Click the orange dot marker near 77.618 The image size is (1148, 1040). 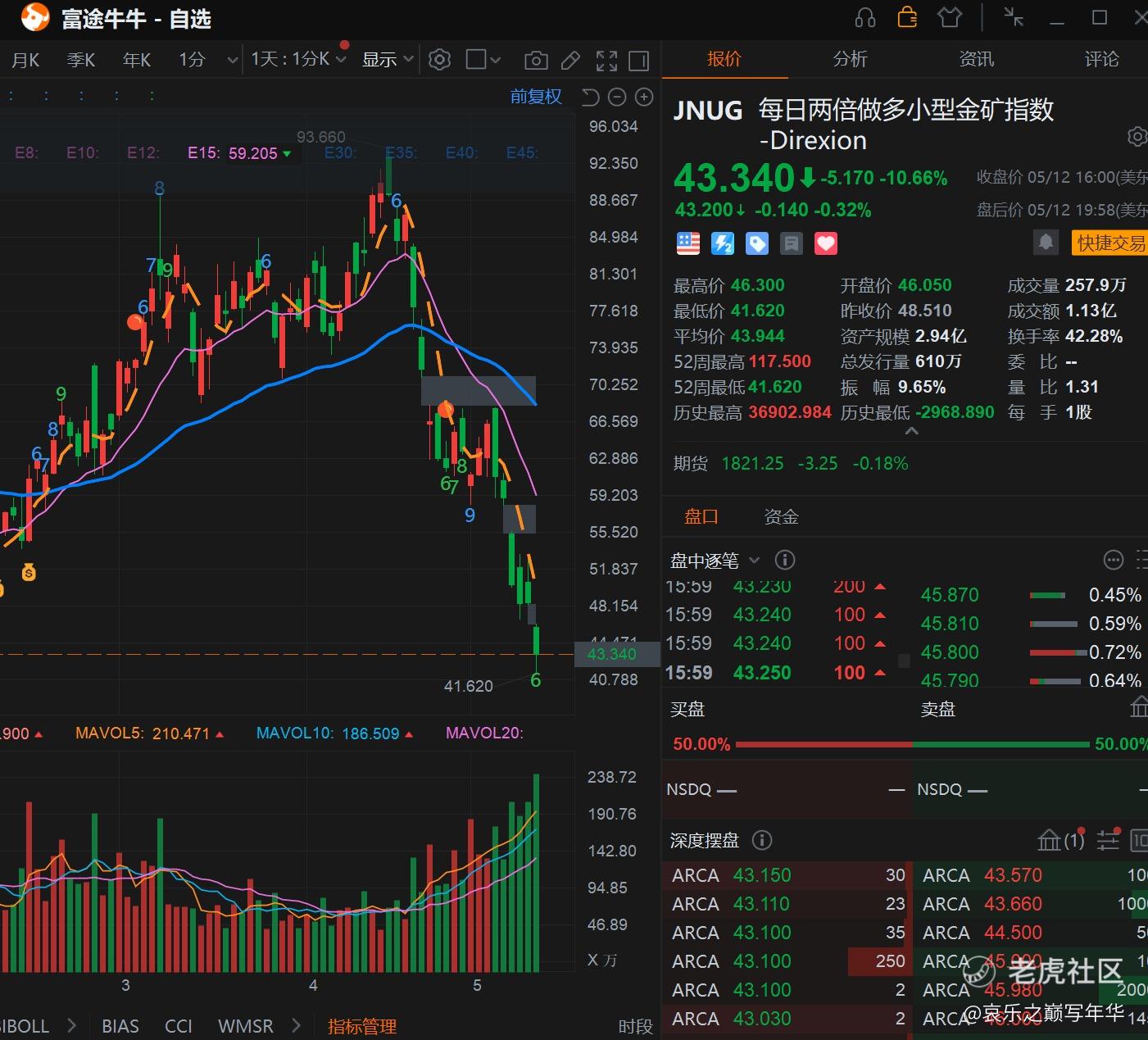[135, 322]
